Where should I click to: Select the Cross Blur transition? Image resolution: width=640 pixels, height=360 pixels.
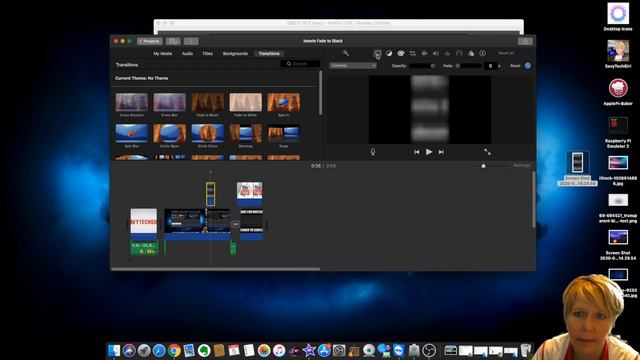[x=169, y=102]
